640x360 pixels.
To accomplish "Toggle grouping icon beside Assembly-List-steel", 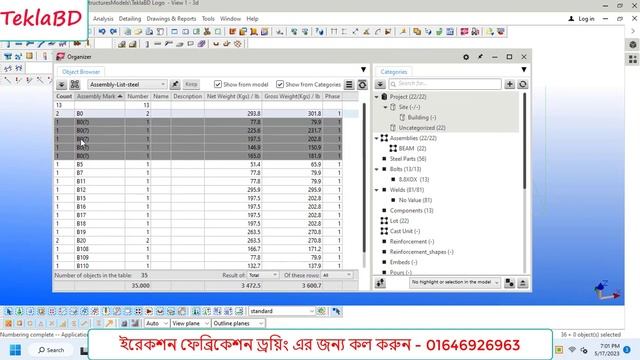I will pos(75,84).
